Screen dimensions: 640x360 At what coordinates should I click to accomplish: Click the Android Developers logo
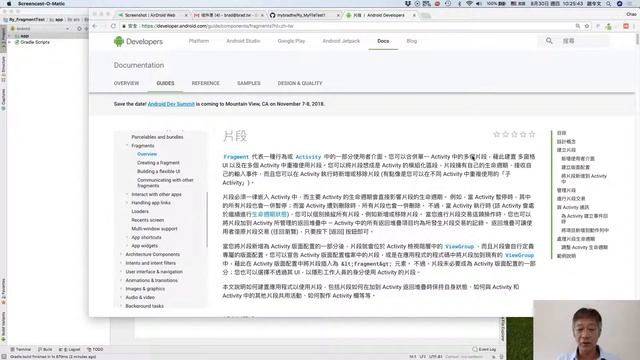pos(138,42)
